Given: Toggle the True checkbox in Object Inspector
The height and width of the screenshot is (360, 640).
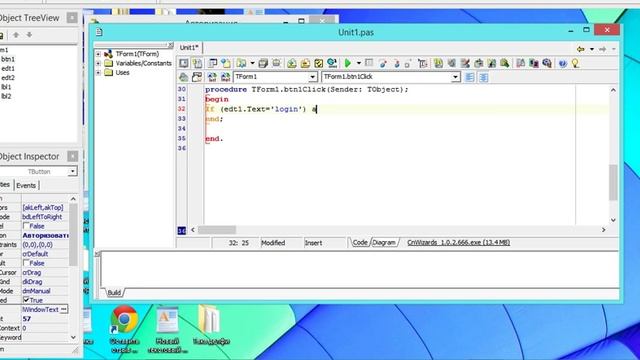Looking at the screenshot, I should tap(26, 300).
